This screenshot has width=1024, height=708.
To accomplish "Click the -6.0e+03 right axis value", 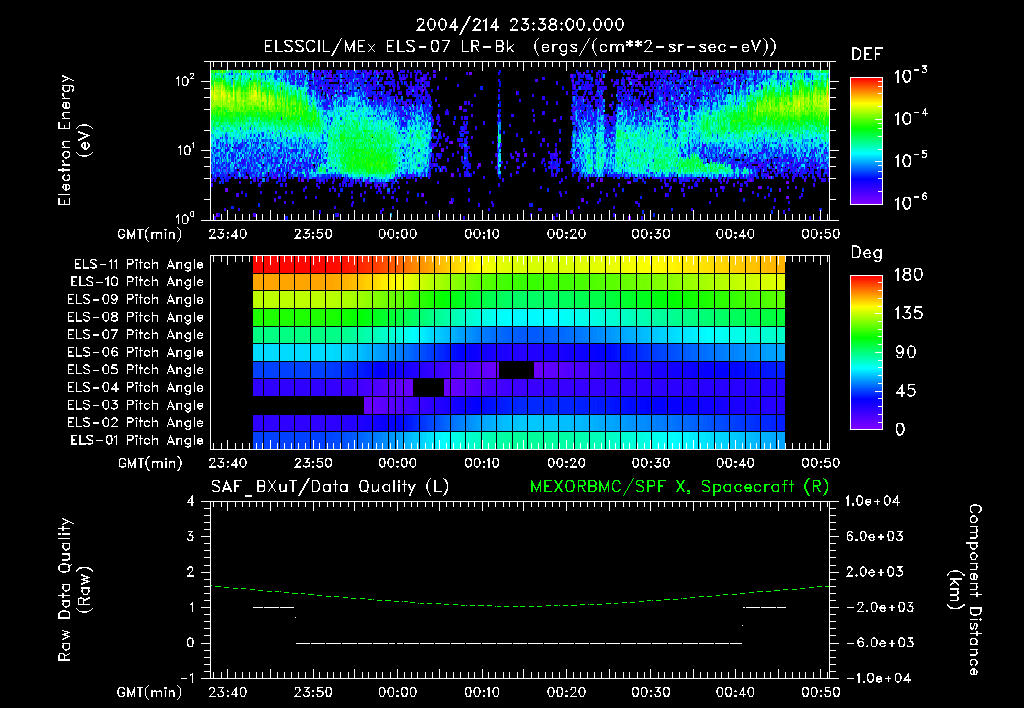I will point(875,643).
